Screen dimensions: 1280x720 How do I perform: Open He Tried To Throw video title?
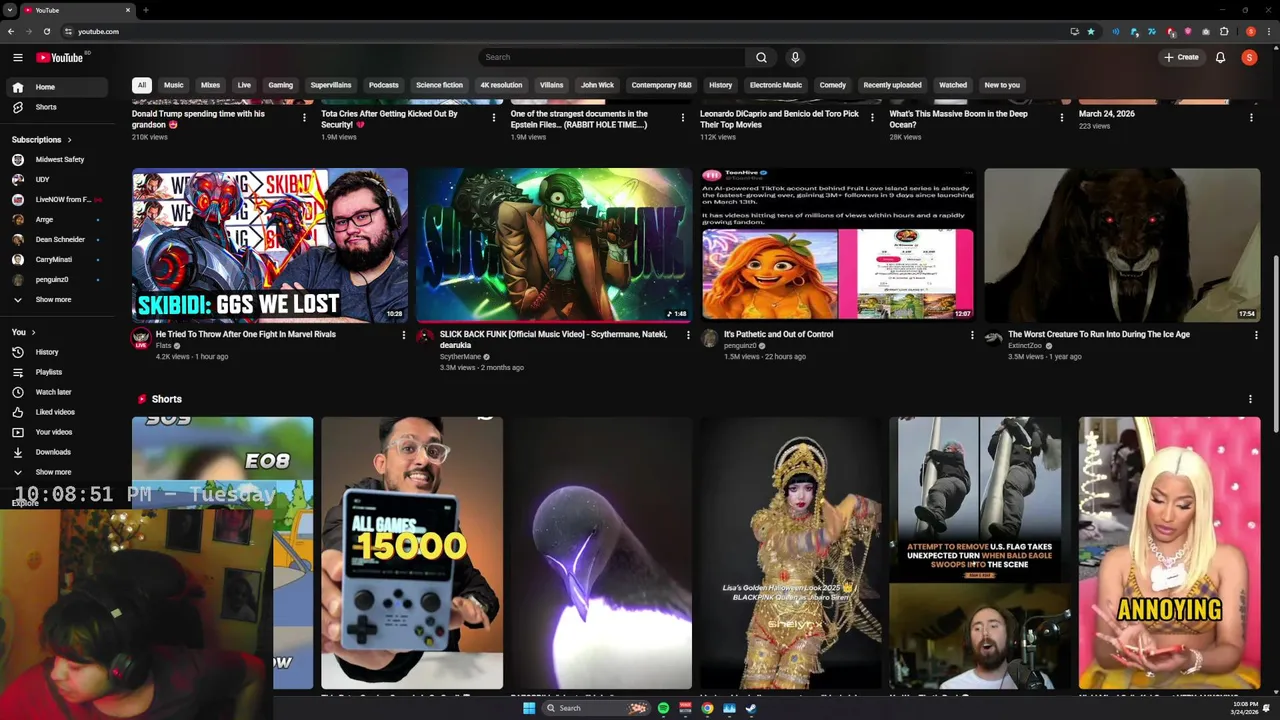point(246,334)
